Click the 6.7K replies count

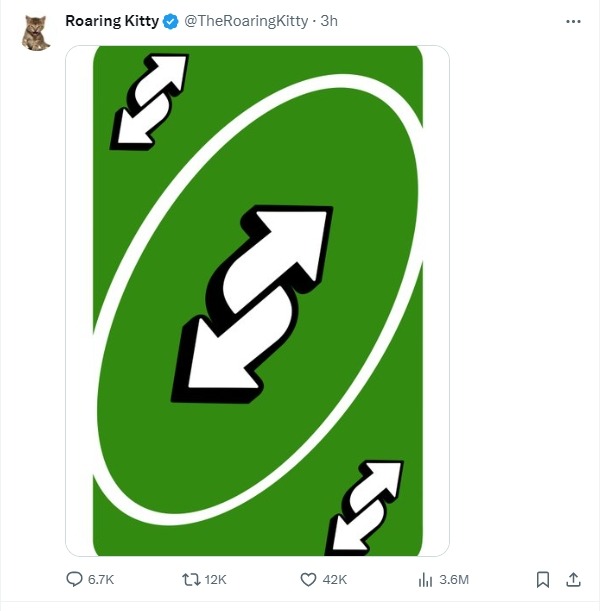point(102,580)
